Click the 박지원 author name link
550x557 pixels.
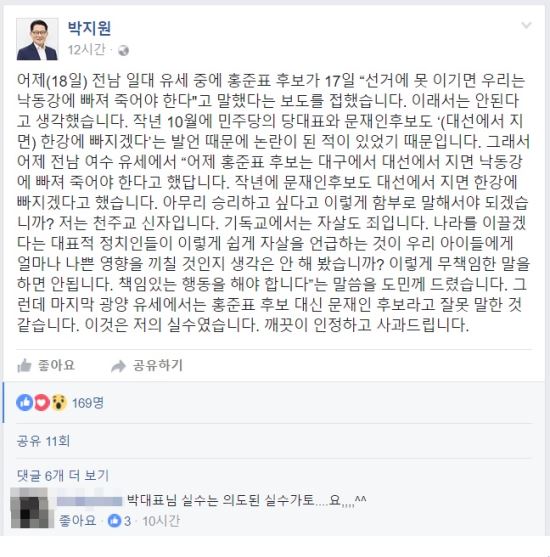tap(90, 28)
